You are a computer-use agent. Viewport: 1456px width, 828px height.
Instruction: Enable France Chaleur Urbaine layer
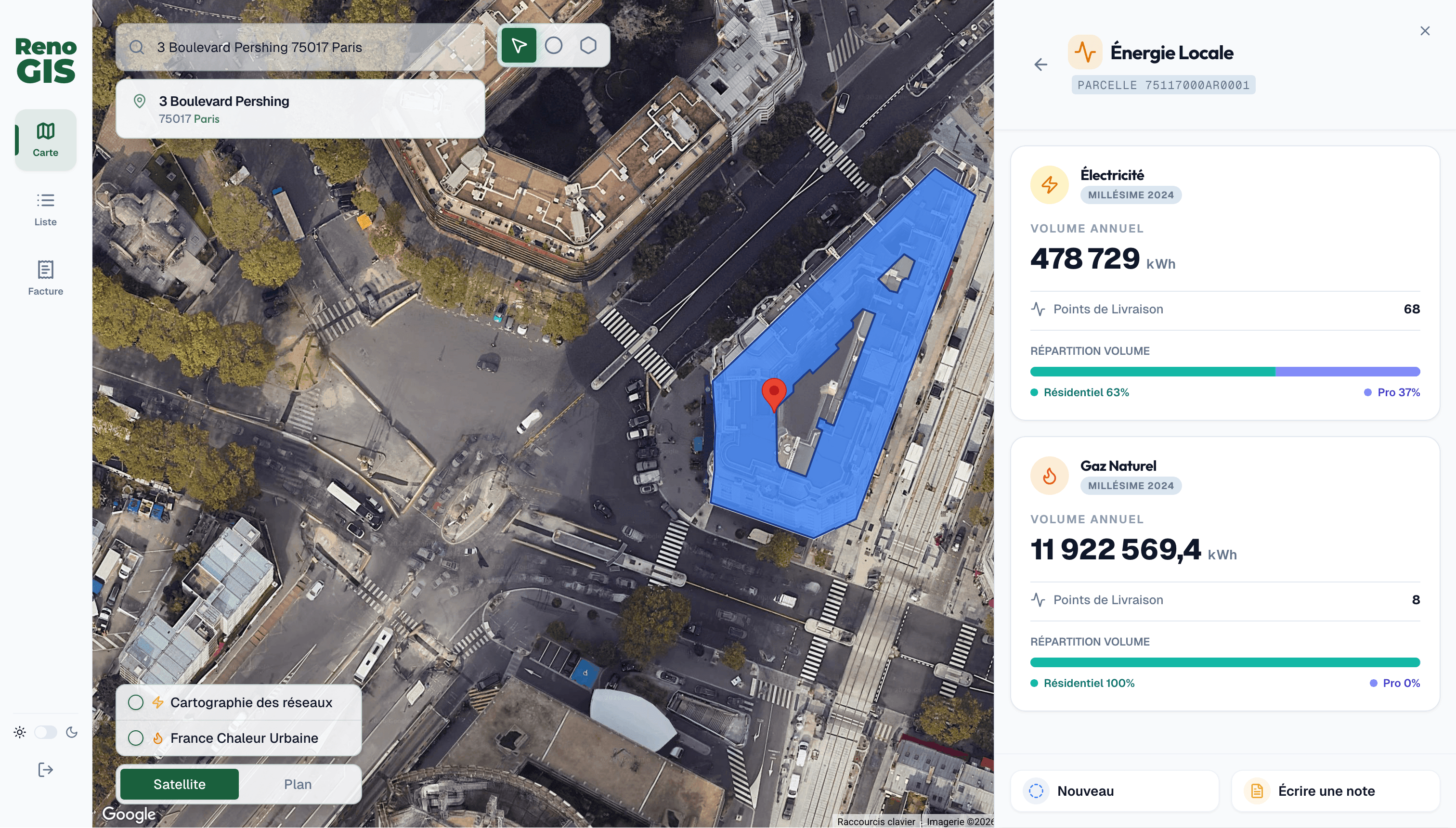click(x=136, y=738)
